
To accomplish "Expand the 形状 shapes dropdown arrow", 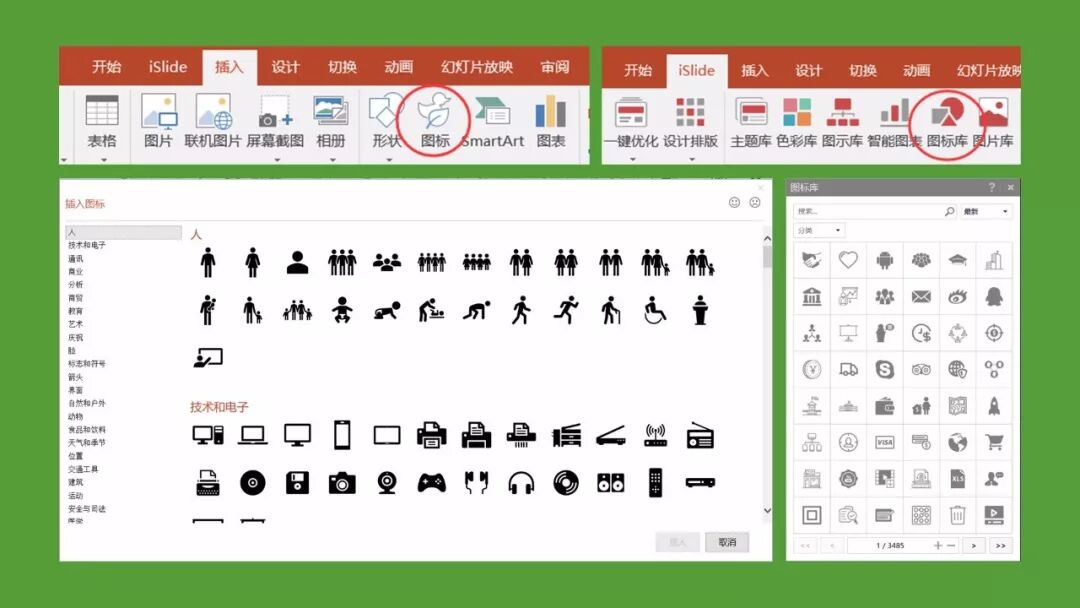I will pyautogui.click(x=388, y=160).
